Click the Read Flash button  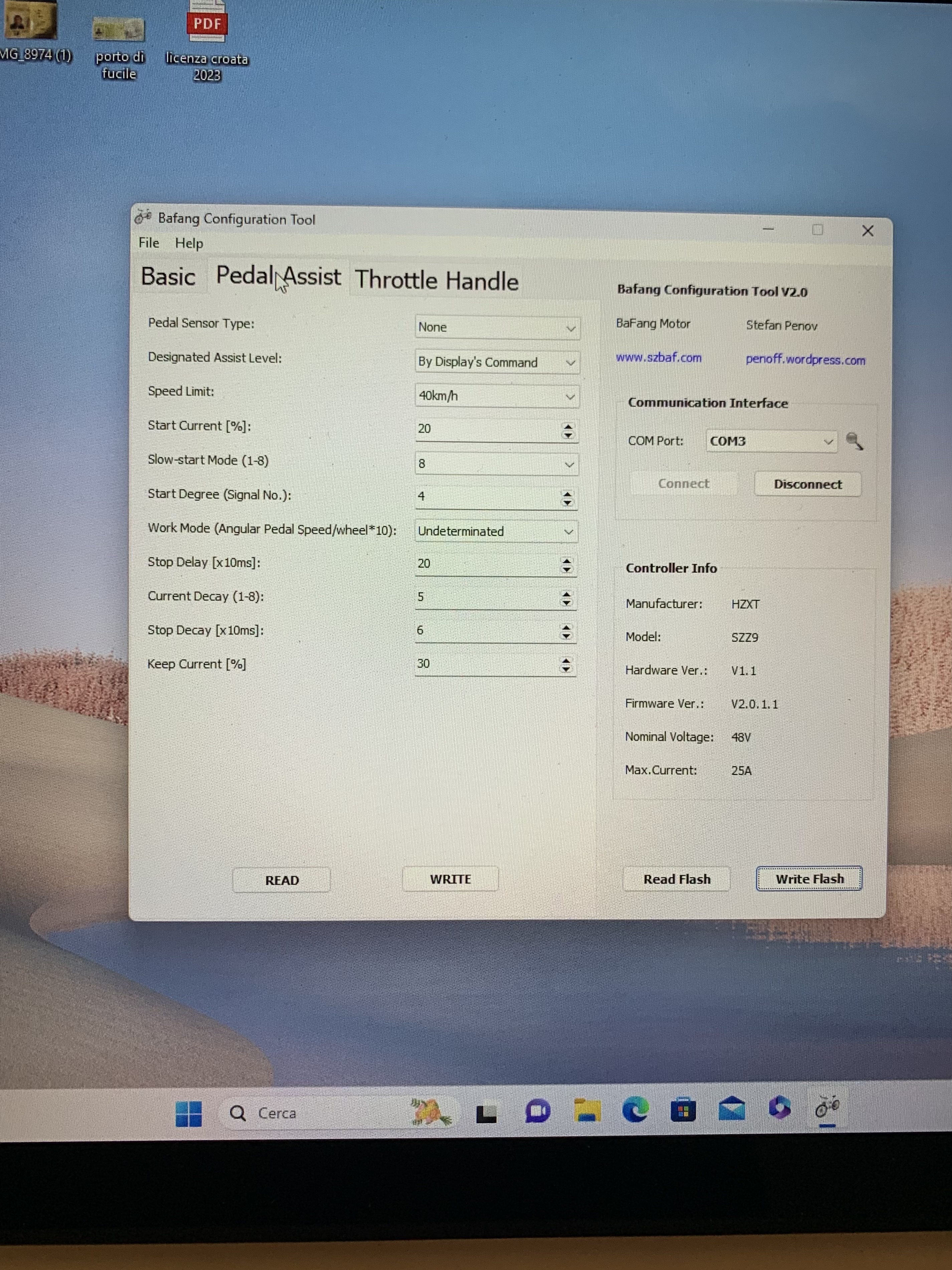tap(676, 878)
